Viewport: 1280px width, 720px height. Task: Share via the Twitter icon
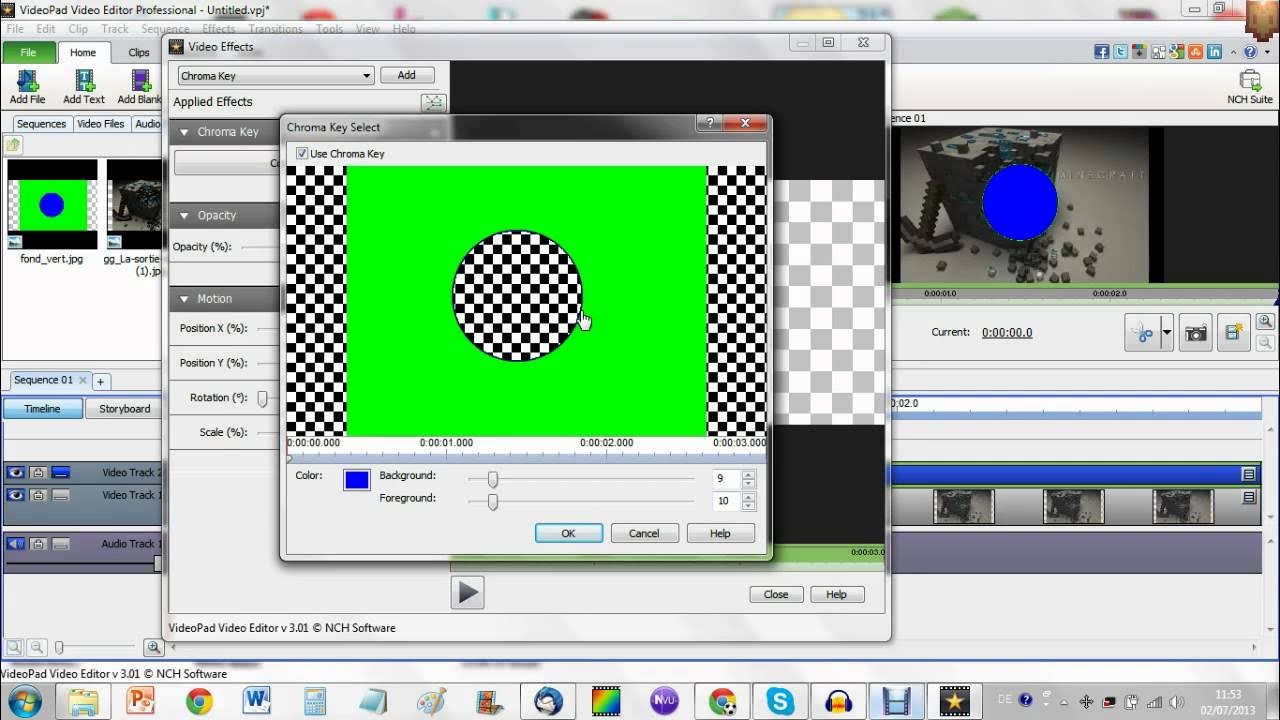(1121, 52)
